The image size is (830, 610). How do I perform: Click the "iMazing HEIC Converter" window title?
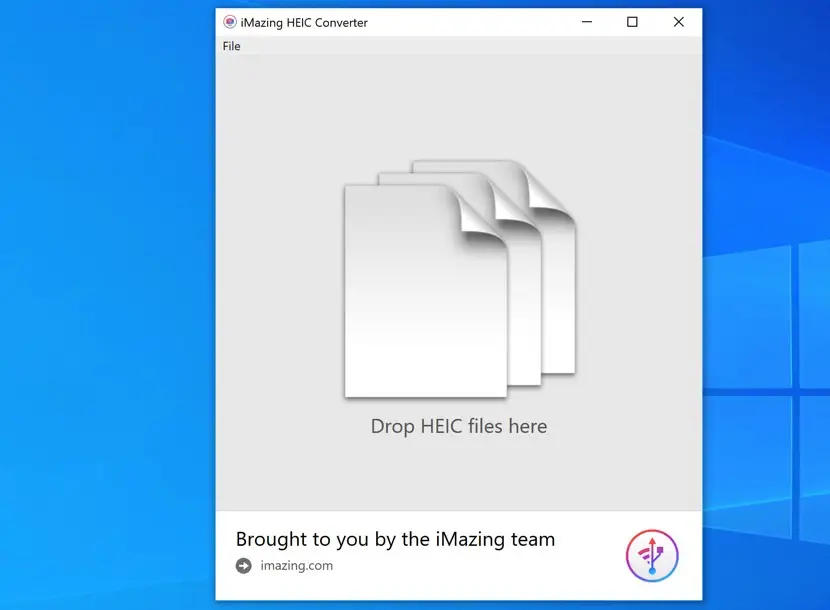[304, 23]
